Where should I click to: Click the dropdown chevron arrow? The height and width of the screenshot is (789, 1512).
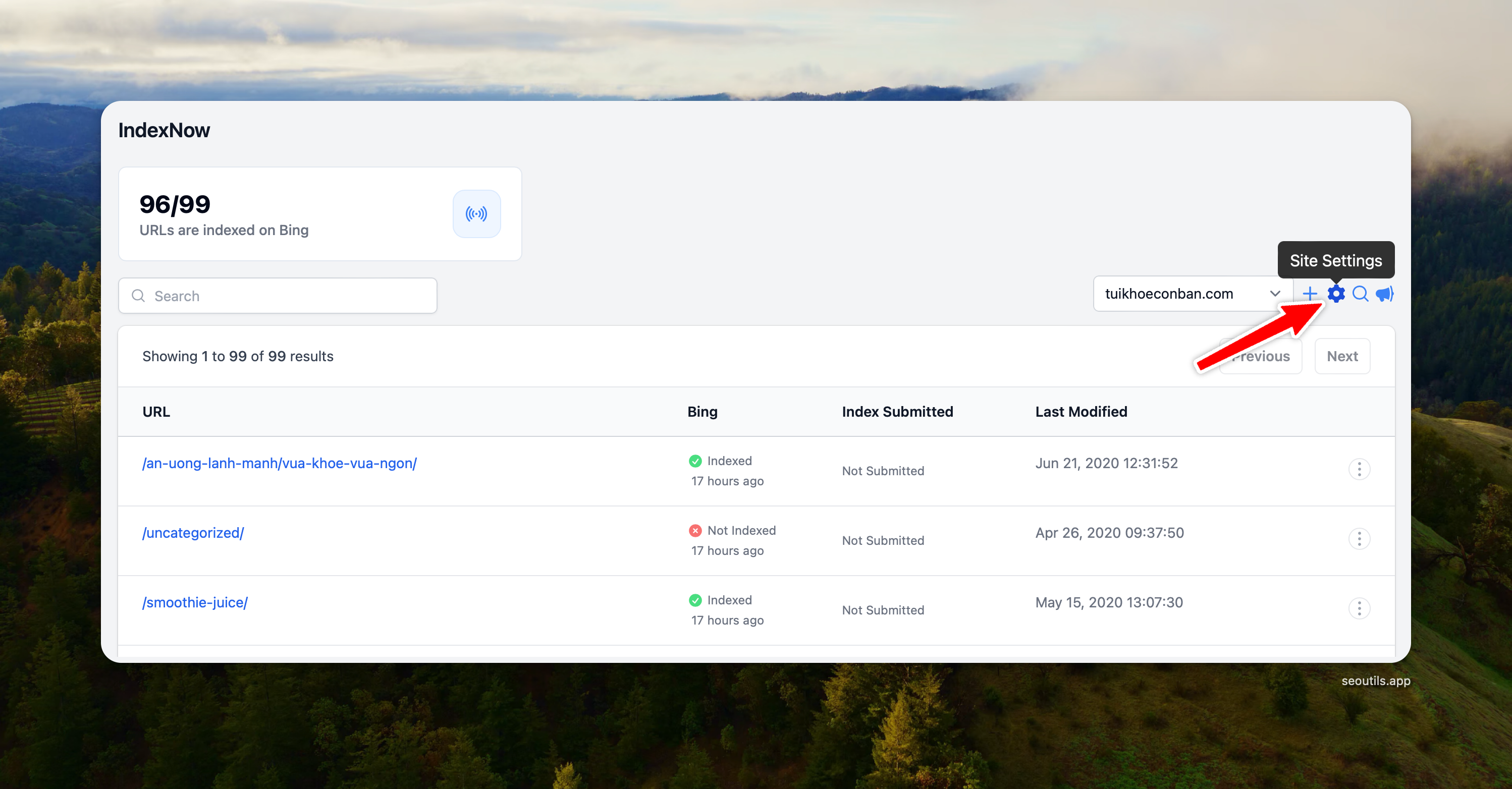[1275, 293]
